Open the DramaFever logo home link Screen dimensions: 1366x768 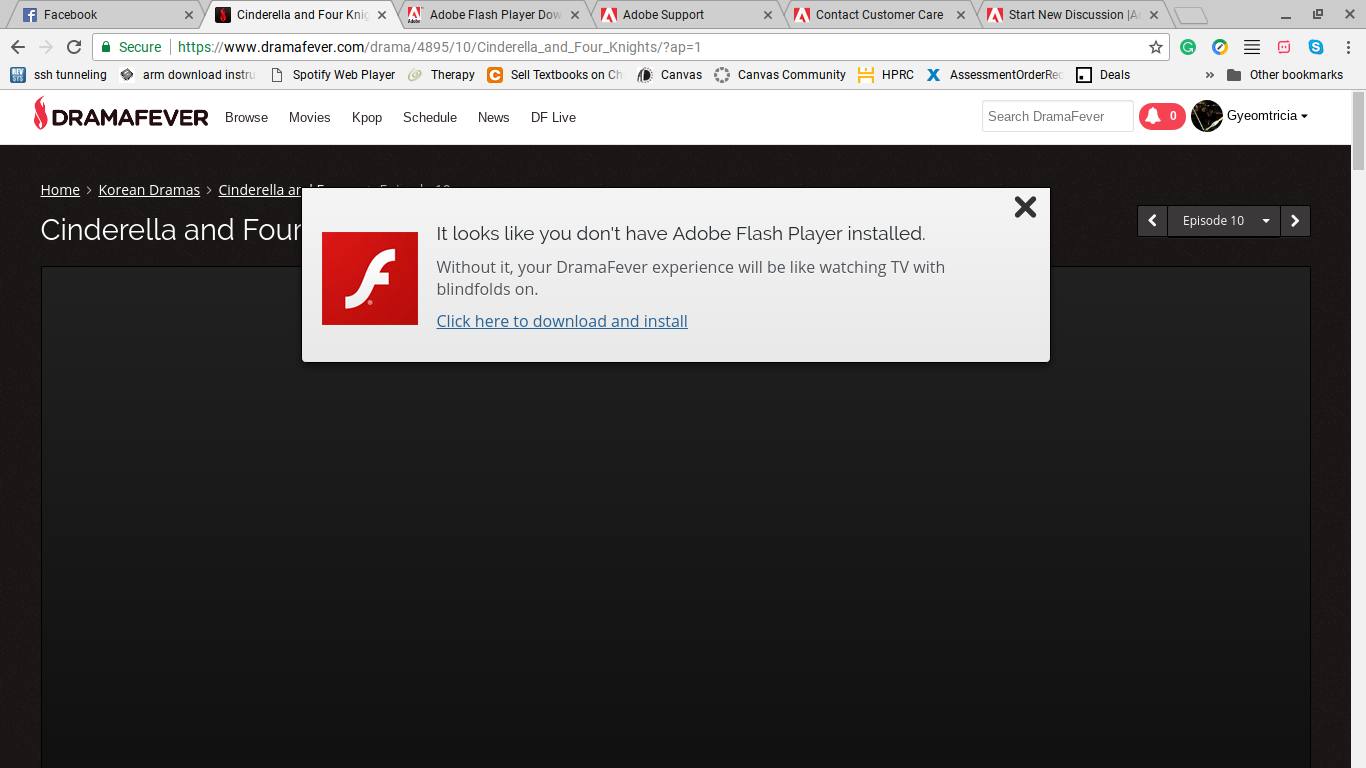121,115
